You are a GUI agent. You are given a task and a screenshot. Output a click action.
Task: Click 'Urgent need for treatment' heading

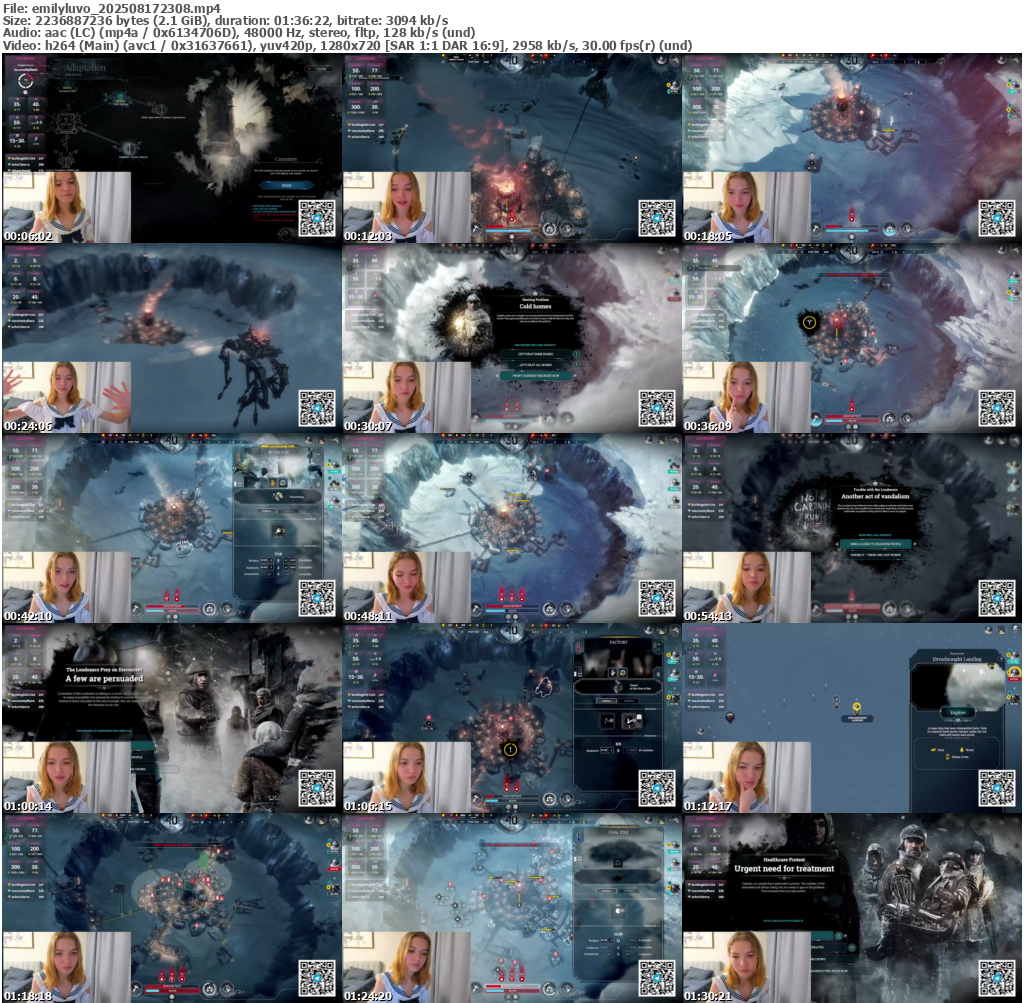coord(784,868)
